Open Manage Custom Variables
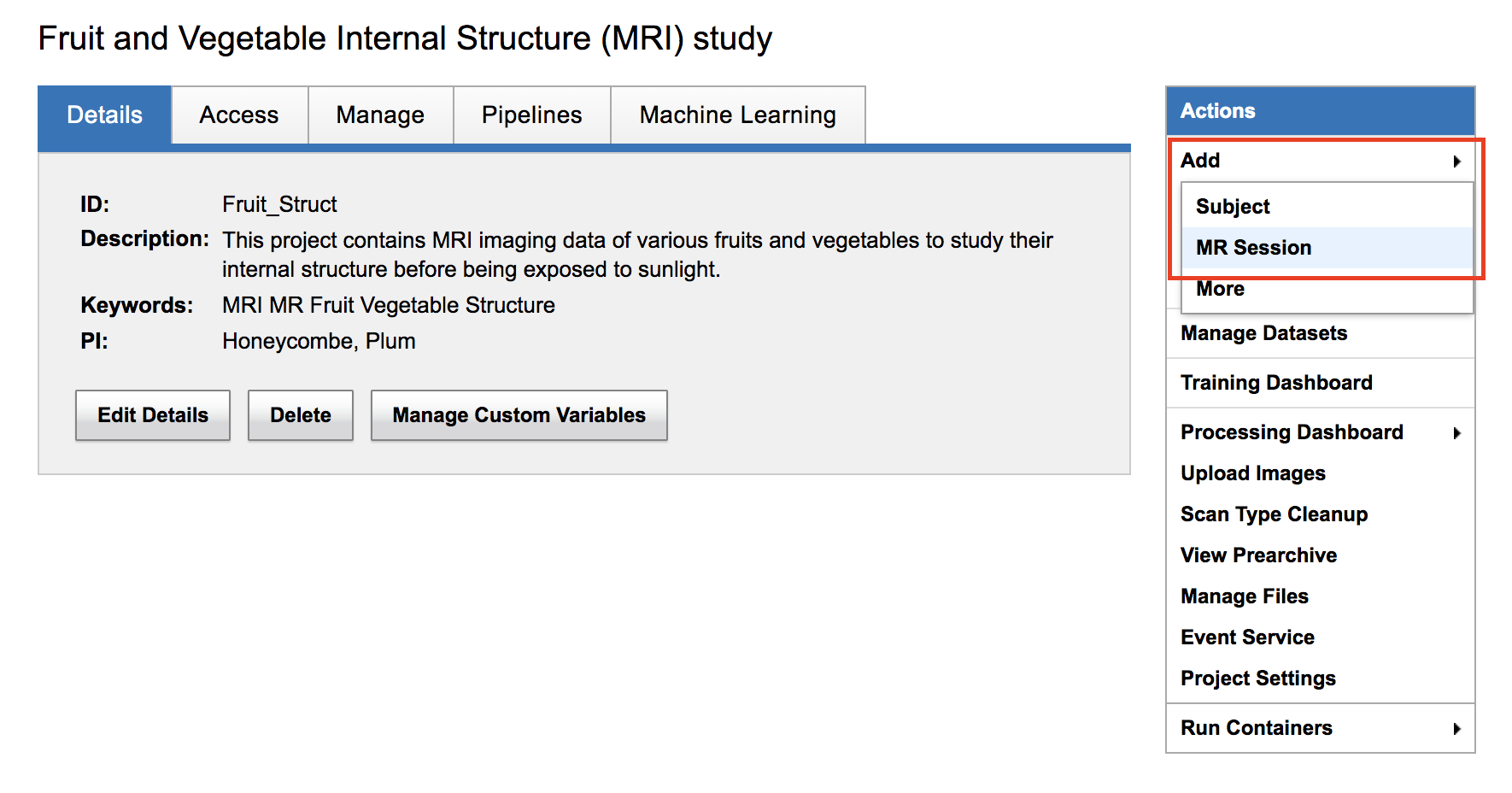This screenshot has height=793, width=1512. 519,415
